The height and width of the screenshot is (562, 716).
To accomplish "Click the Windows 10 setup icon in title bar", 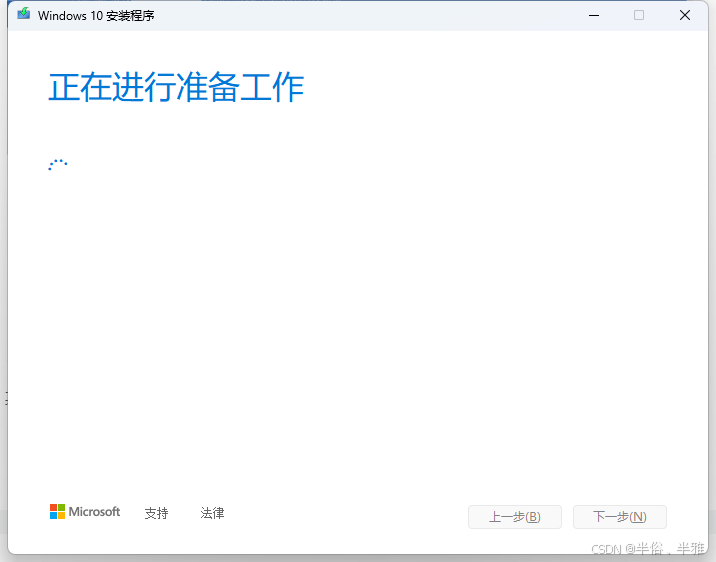I will [24, 14].
